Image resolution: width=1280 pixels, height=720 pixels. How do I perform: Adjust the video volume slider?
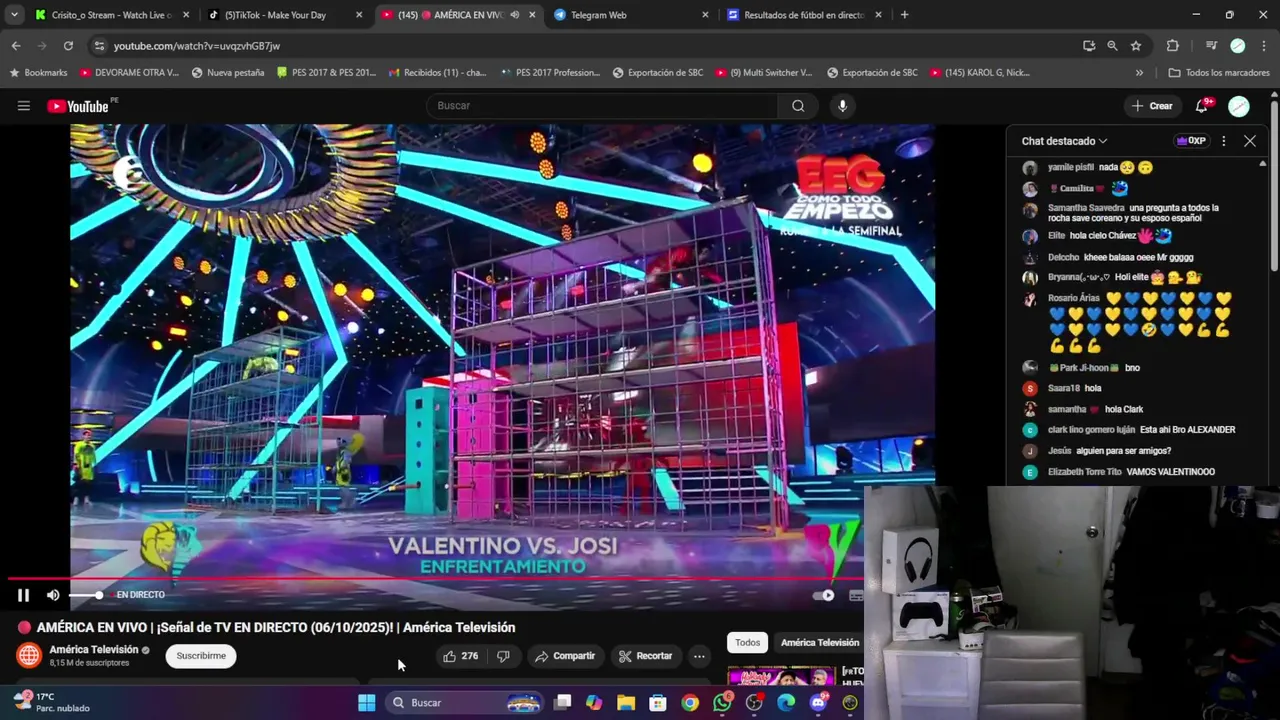[x=86, y=595]
